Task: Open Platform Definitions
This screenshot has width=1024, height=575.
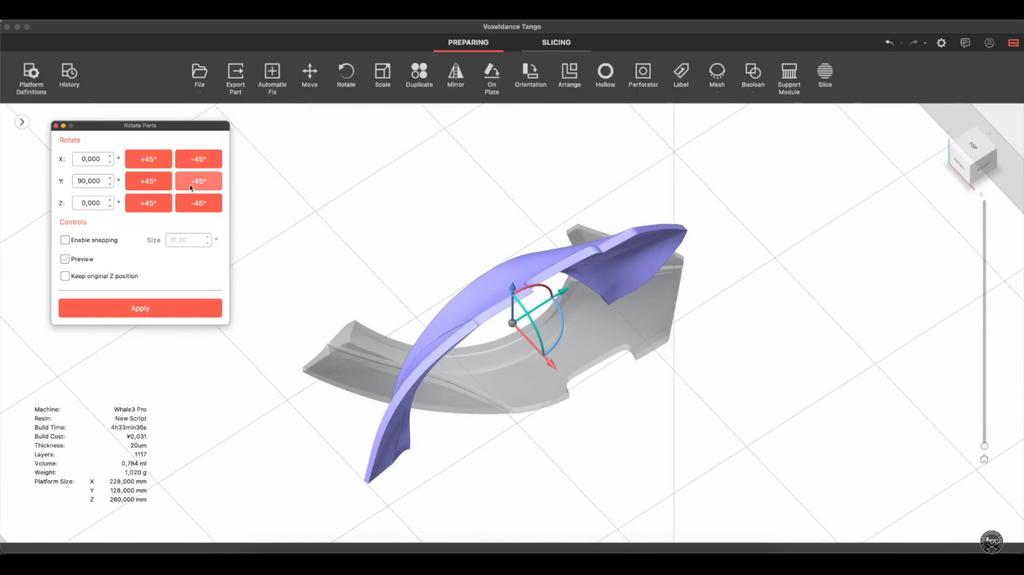Action: click(31, 78)
